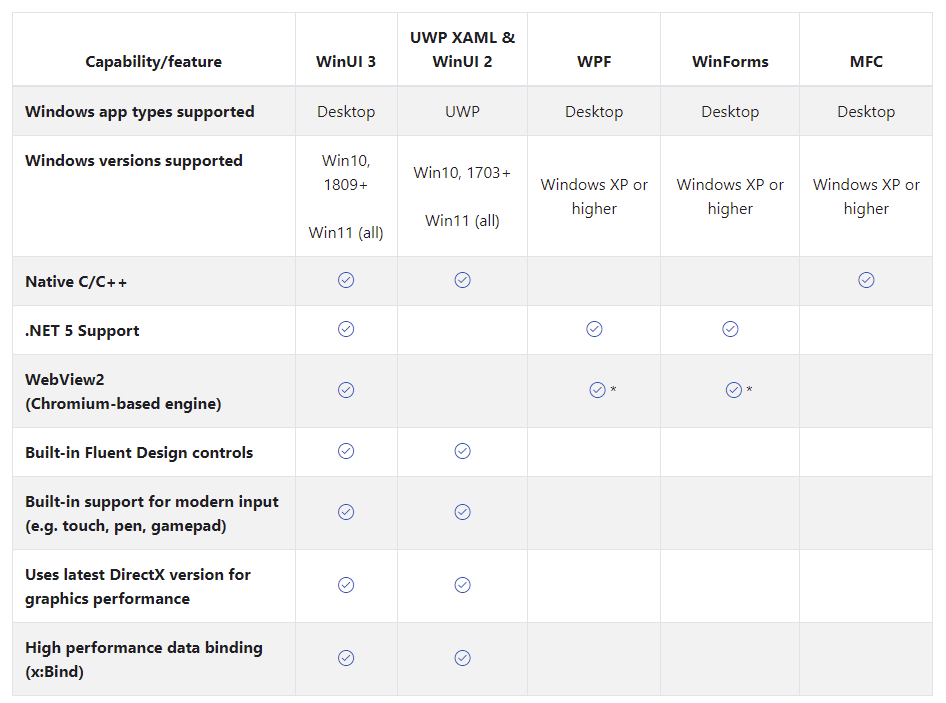Click the WinUI 3 column header
Screen dimensions: 946x703
346,62
